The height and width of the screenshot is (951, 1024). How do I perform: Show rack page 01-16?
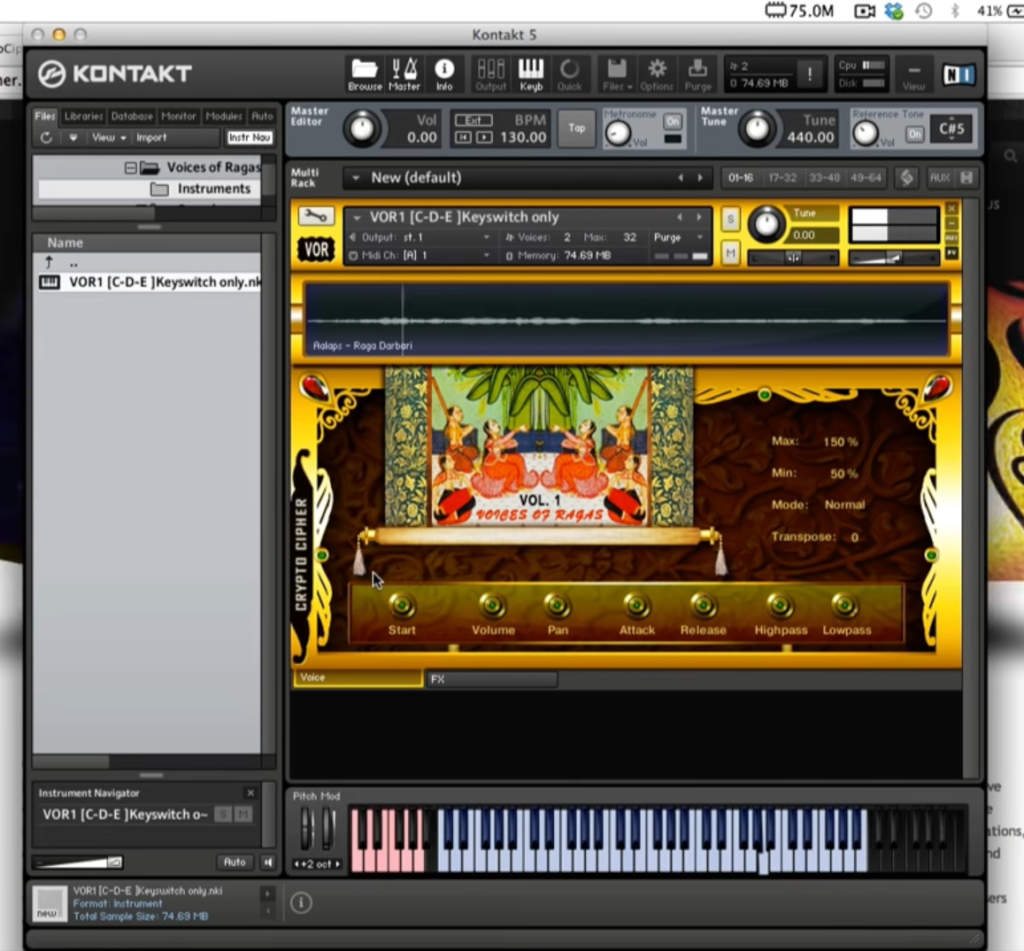click(741, 178)
